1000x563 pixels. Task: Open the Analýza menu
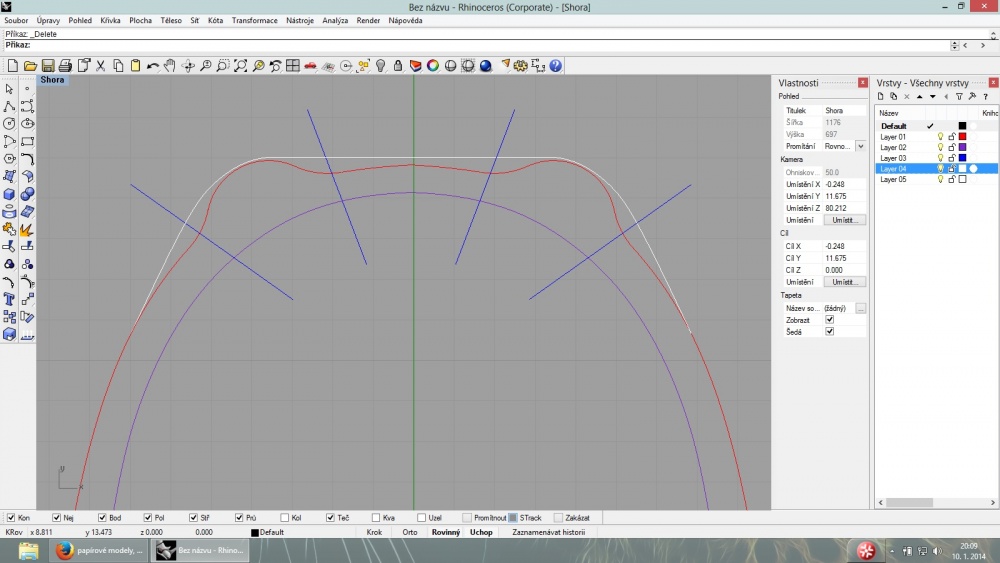coord(335,20)
